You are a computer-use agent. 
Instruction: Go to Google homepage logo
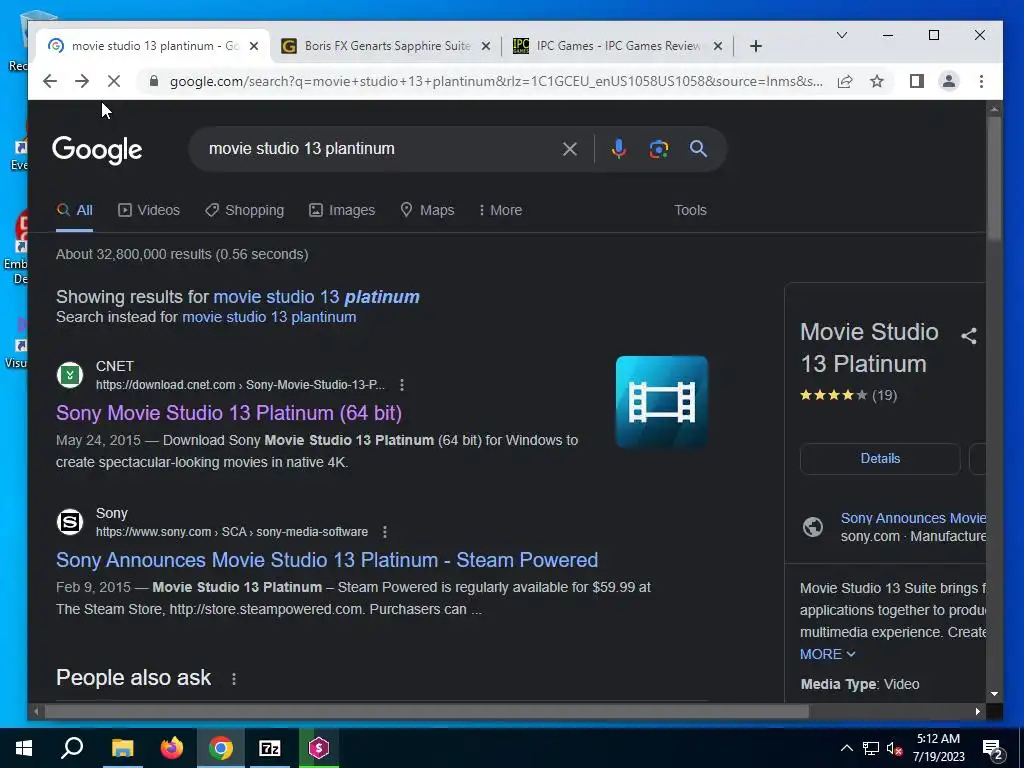pyautogui.click(x=97, y=150)
